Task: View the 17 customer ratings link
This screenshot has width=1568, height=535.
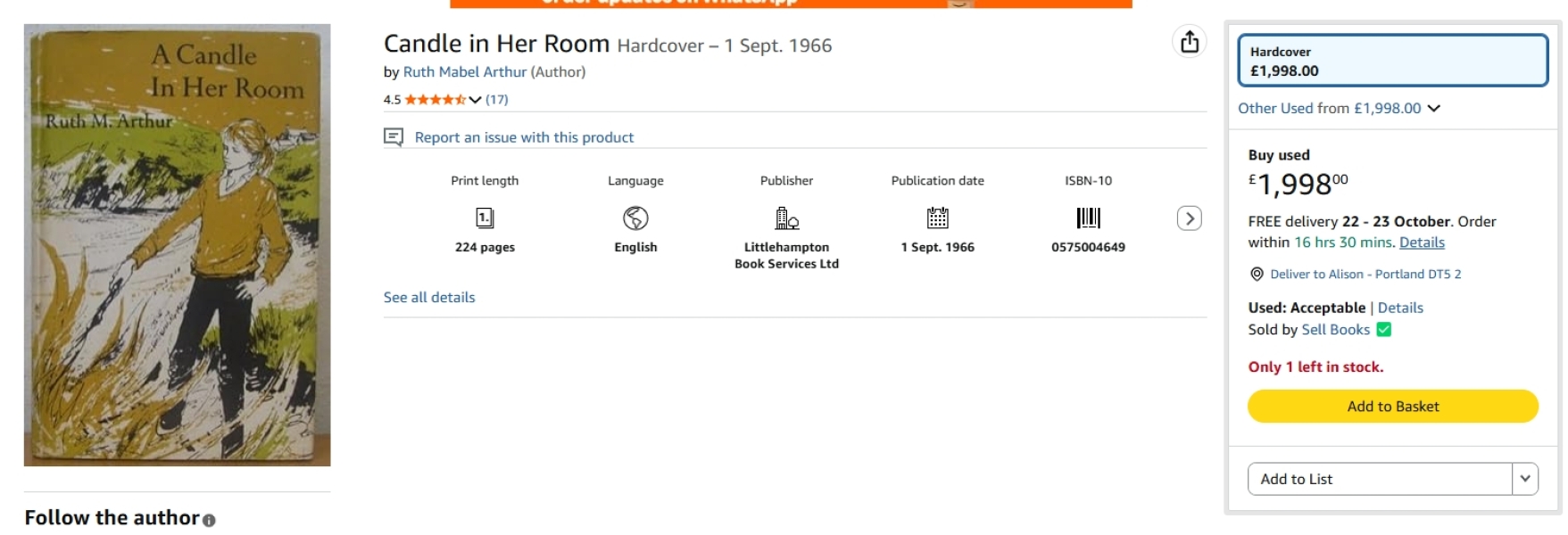Action: click(497, 100)
